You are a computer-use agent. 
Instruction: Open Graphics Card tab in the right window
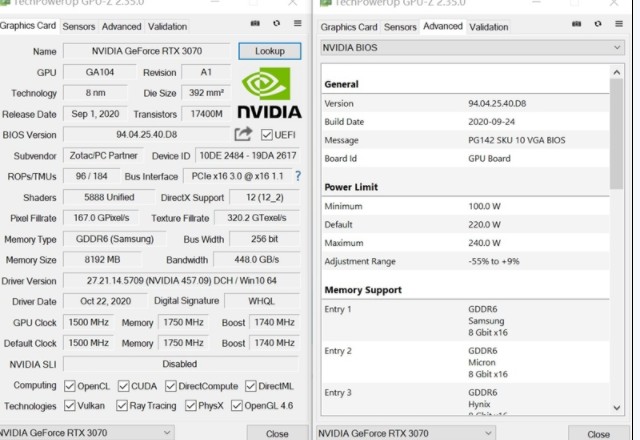(x=349, y=27)
